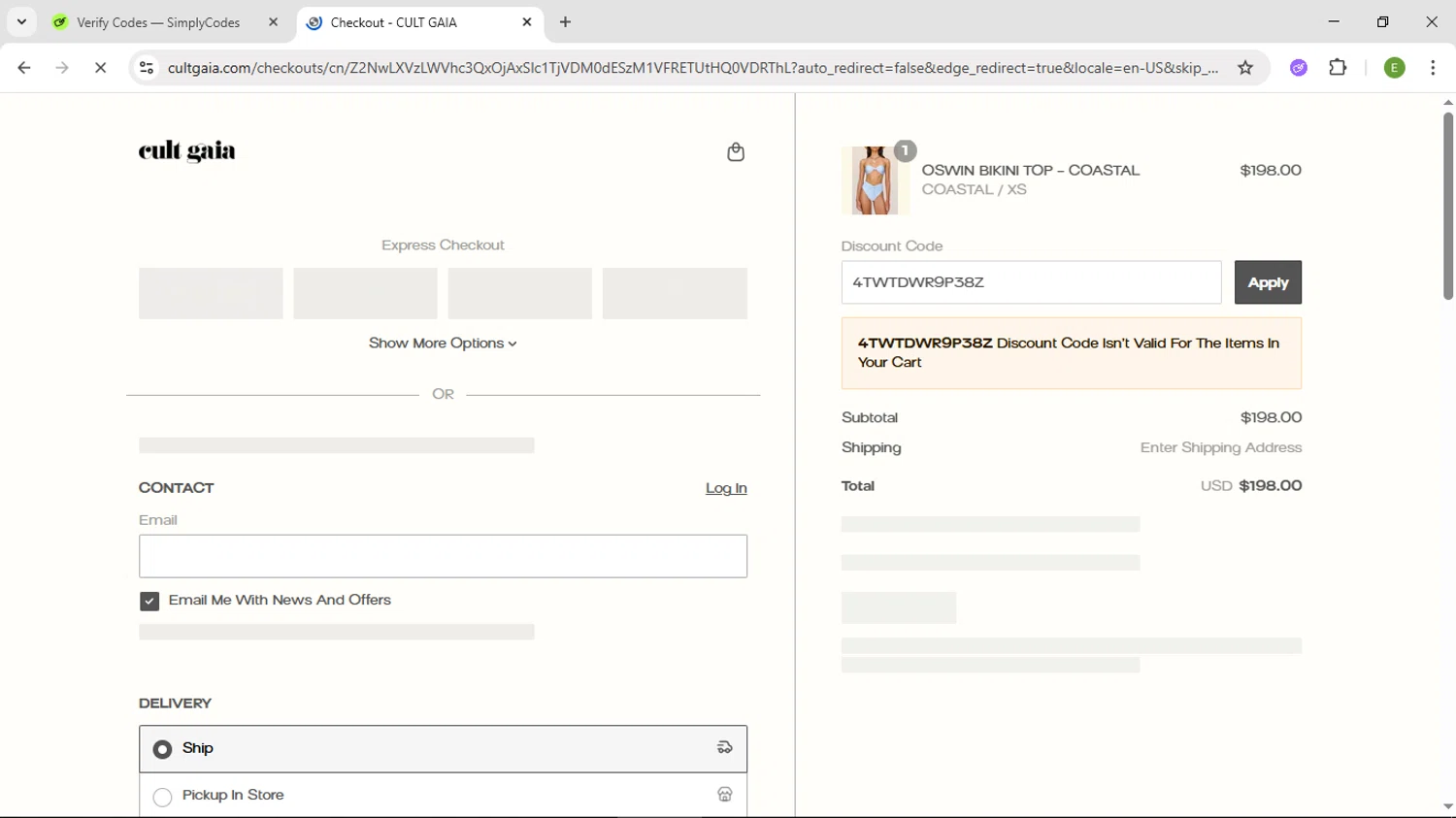
Task: Click the Express Checkout heading
Action: pos(443,245)
